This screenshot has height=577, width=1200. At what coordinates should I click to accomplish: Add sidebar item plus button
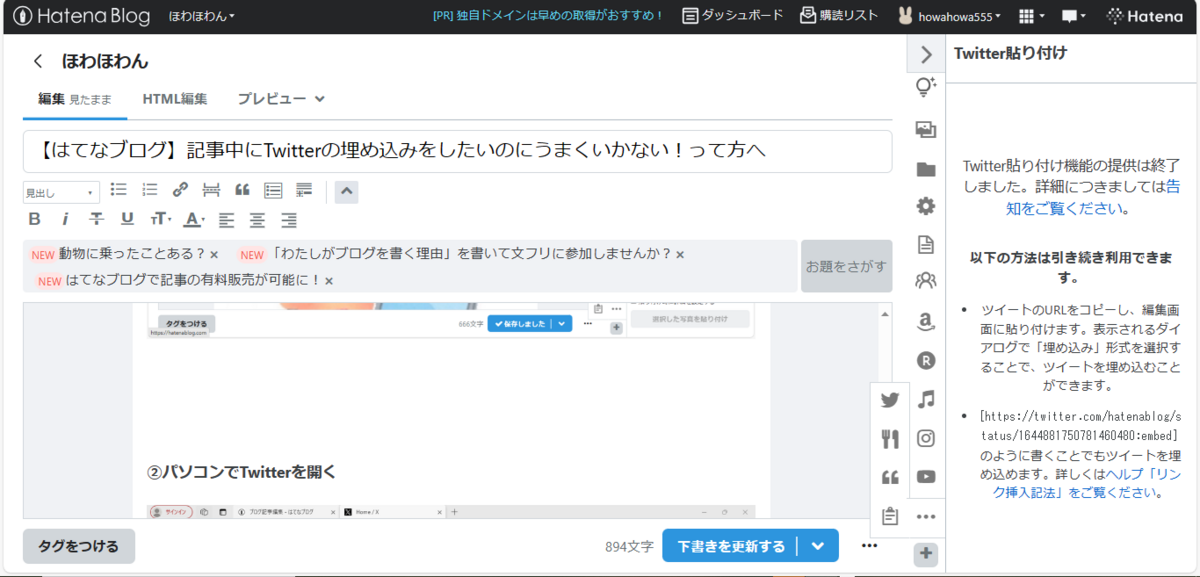point(926,553)
